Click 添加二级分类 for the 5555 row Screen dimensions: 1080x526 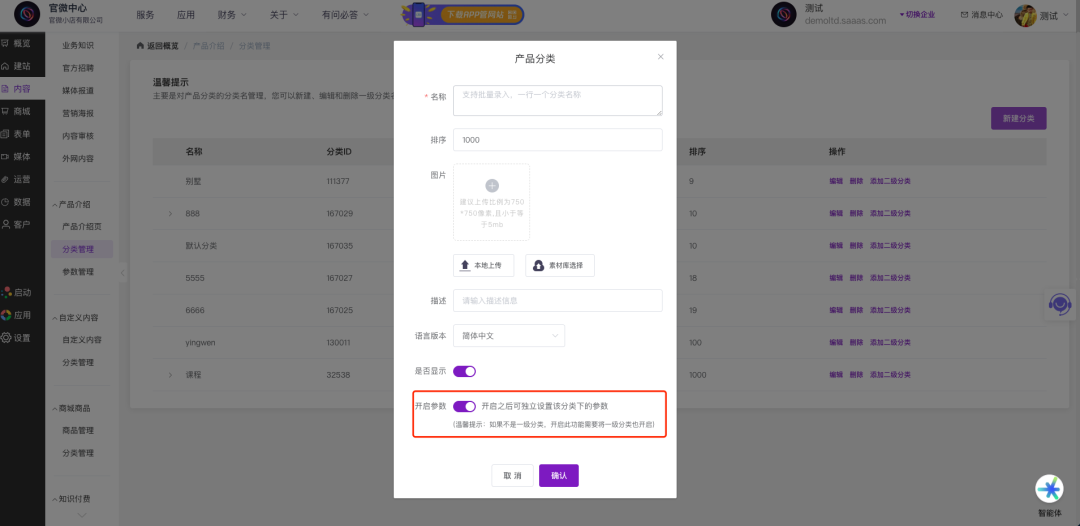coord(891,278)
